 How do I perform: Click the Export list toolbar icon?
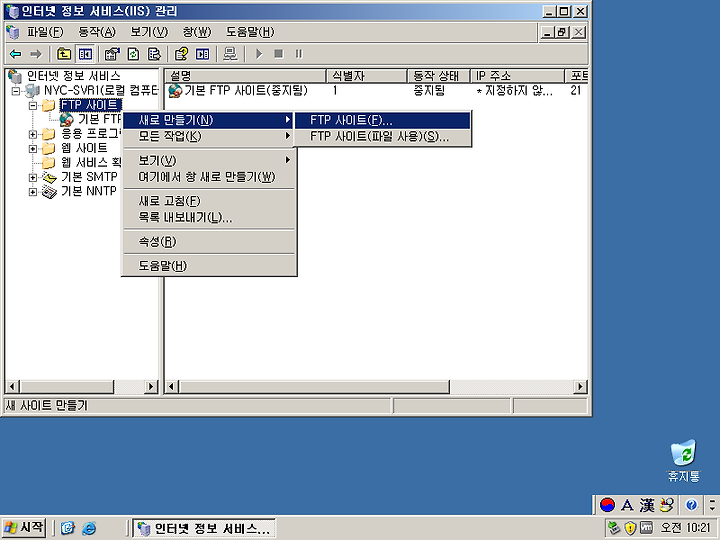(x=154, y=54)
